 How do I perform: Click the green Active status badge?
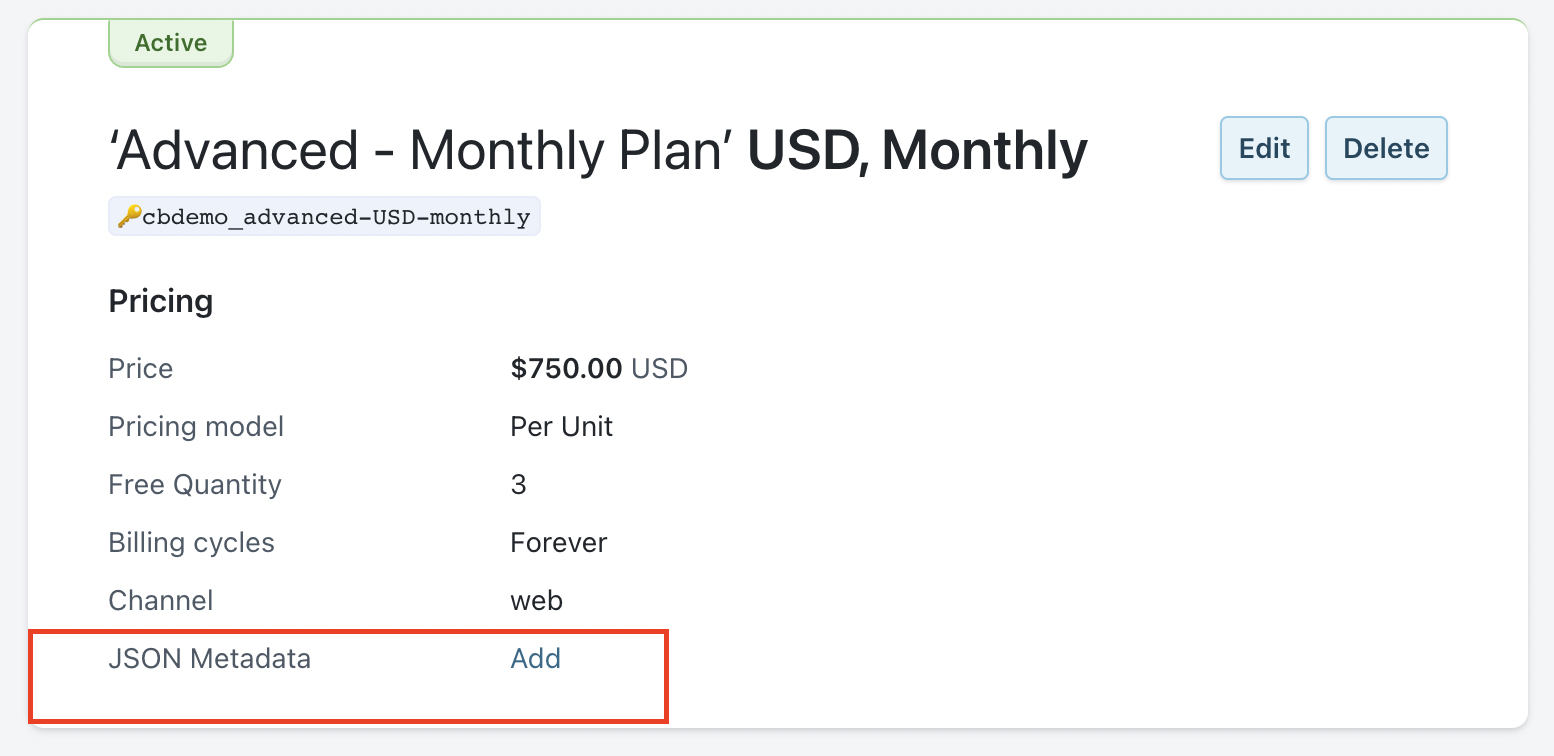[x=170, y=43]
